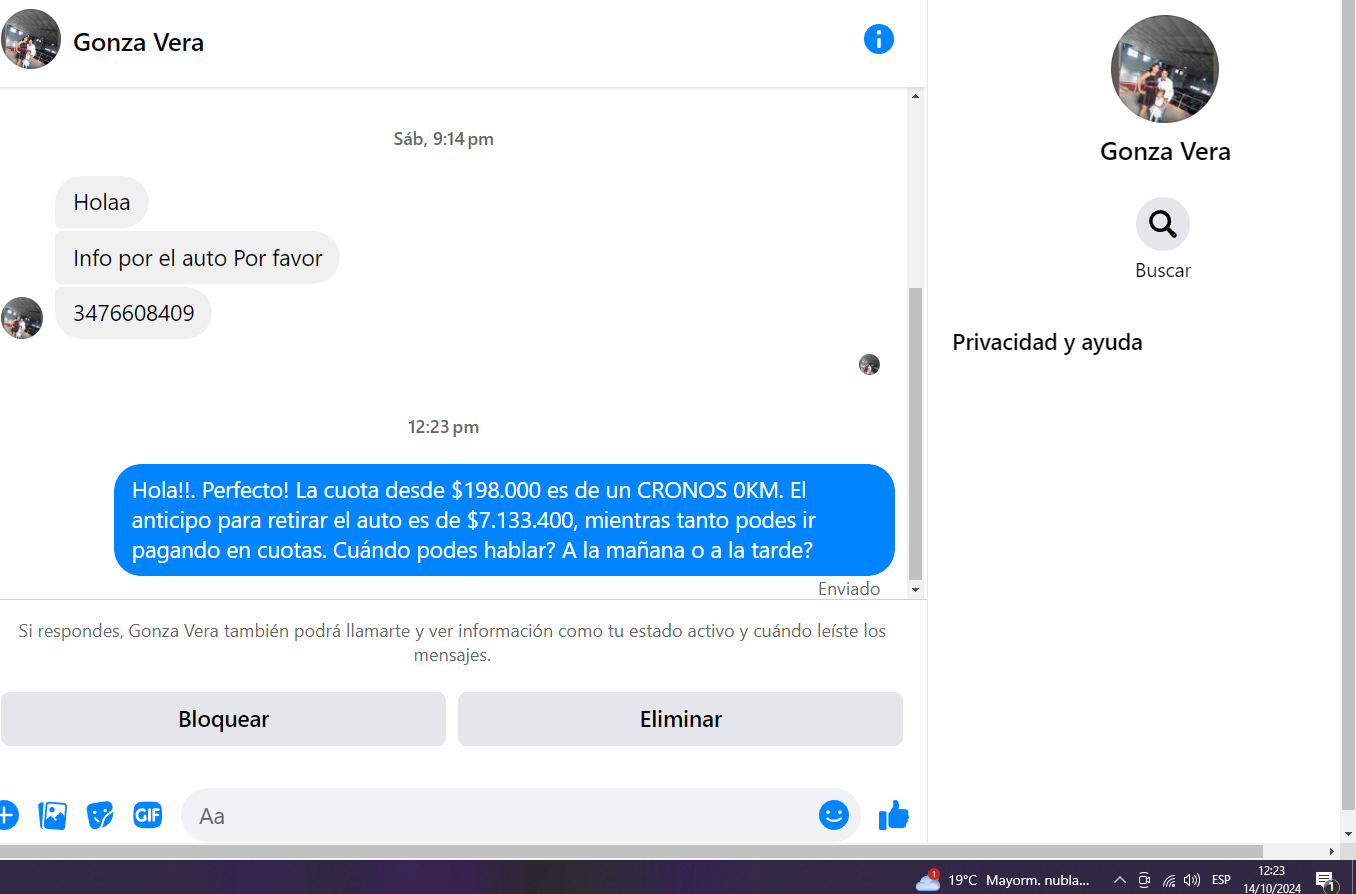Open the GIF picker
The width and height of the screenshot is (1356, 894).
147,815
